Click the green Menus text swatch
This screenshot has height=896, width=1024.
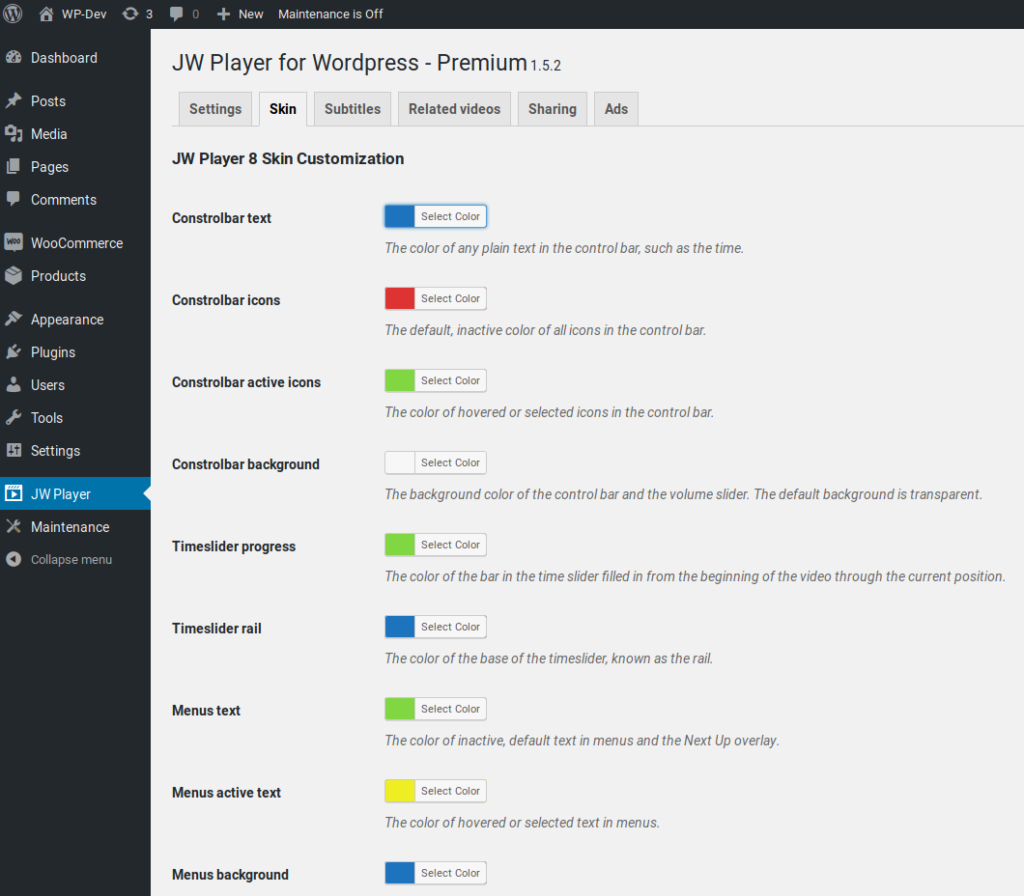point(400,709)
